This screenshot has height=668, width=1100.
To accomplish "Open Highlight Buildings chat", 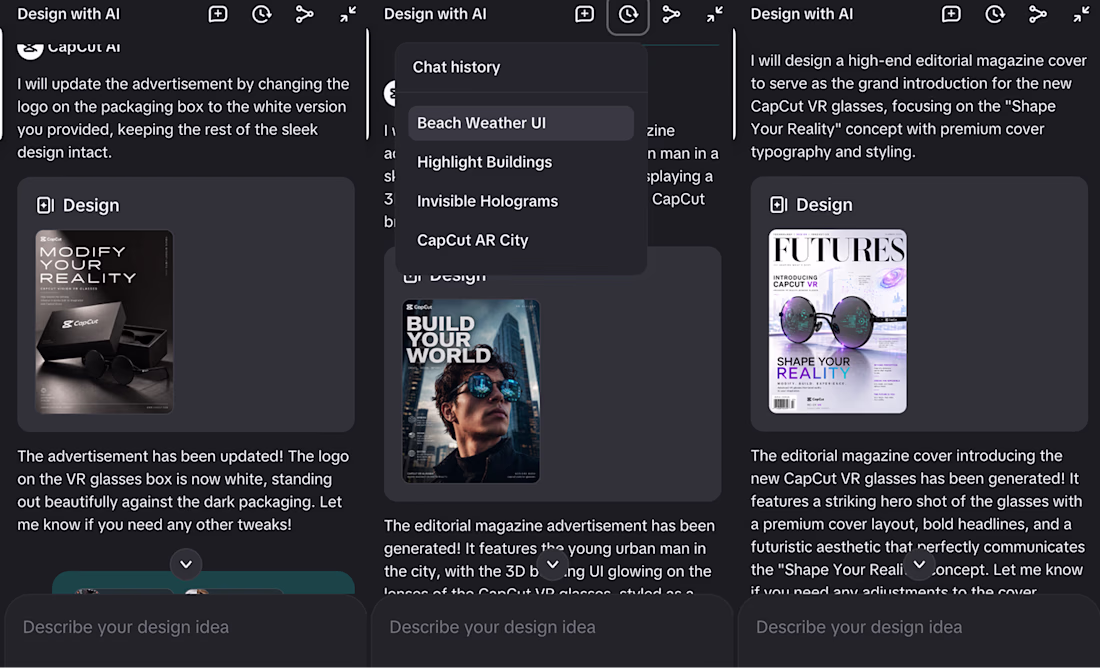I will click(x=521, y=162).
